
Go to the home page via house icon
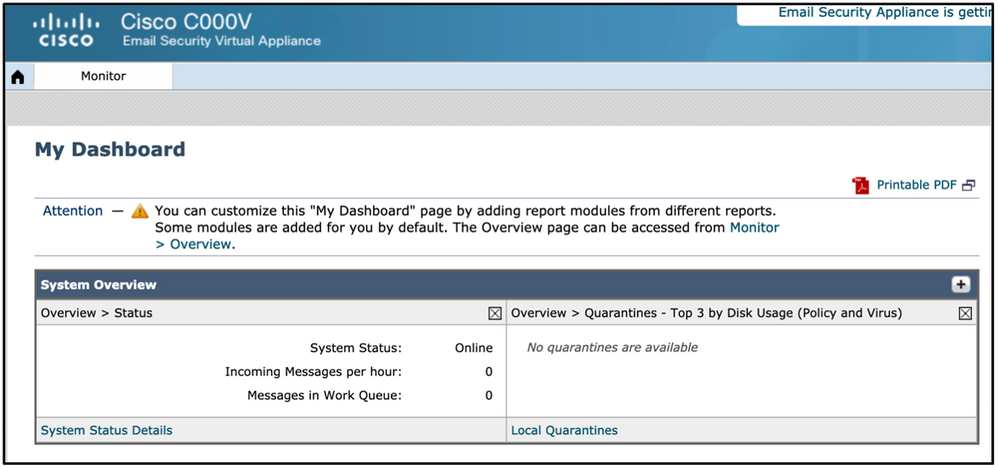pyautogui.click(x=18, y=76)
